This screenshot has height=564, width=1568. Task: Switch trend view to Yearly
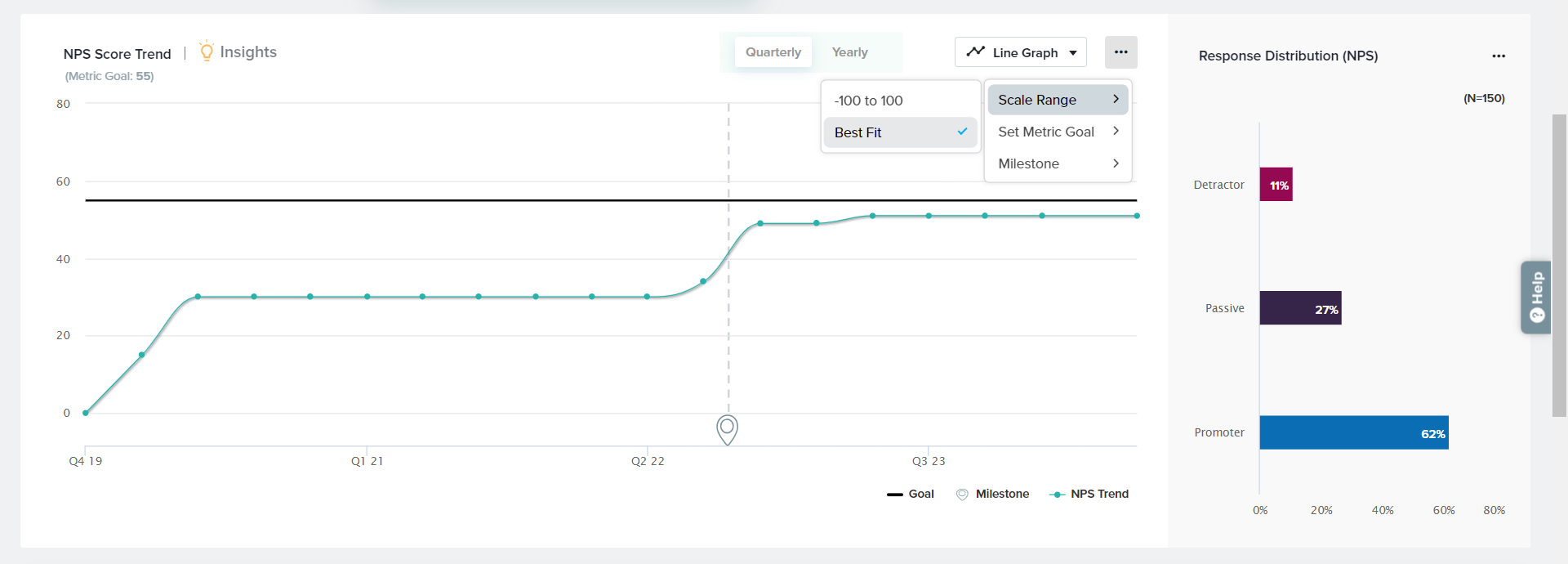849,52
